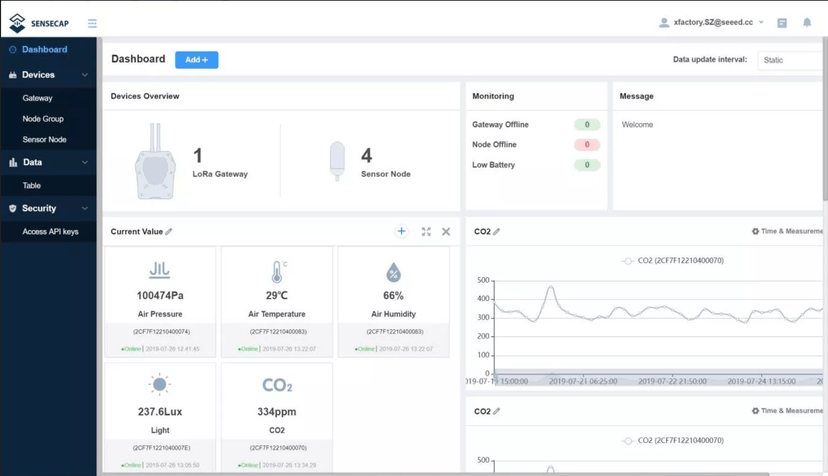
Task: Collapse the Devices menu chevron
Action: (85, 75)
